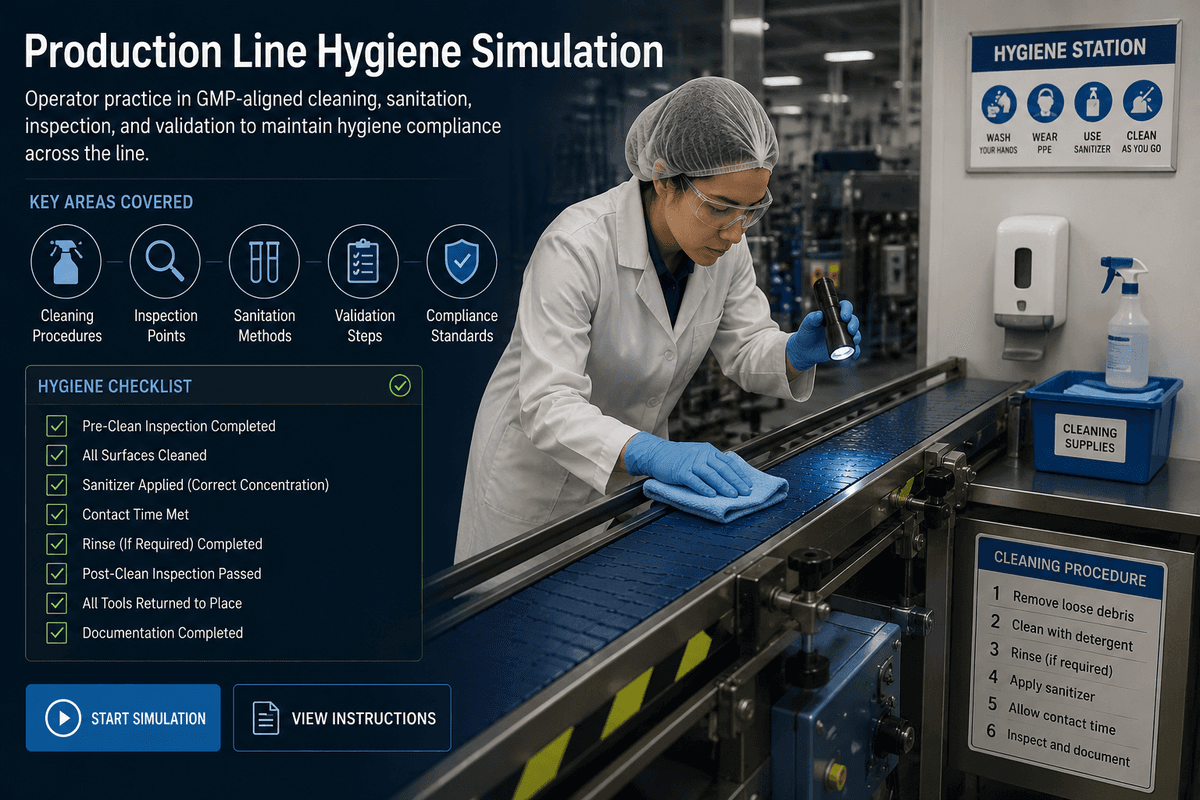Select the Compliance Standards shield icon
1200x800 pixels.
(462, 260)
